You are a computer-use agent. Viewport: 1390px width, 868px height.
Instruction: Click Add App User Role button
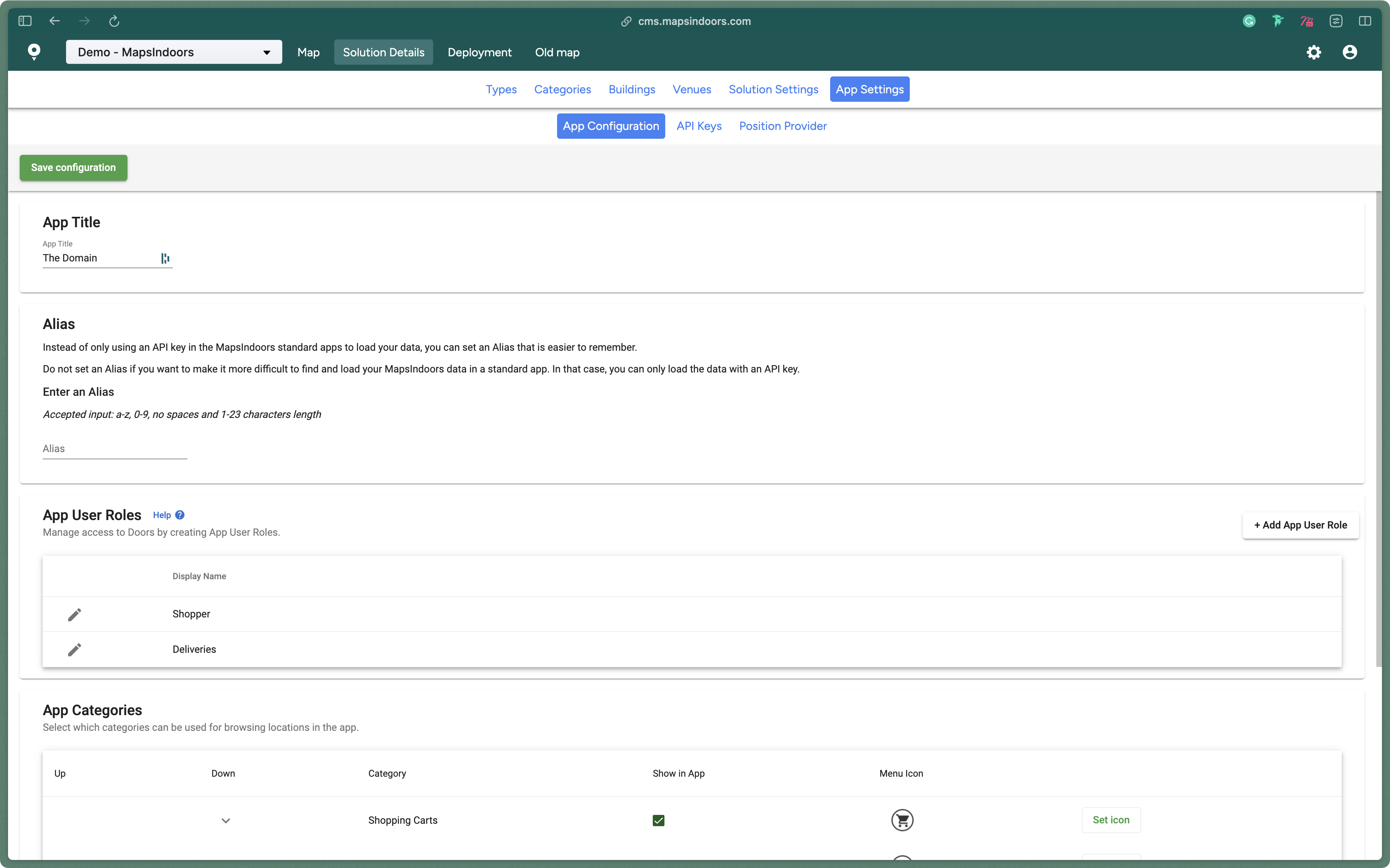click(1300, 525)
